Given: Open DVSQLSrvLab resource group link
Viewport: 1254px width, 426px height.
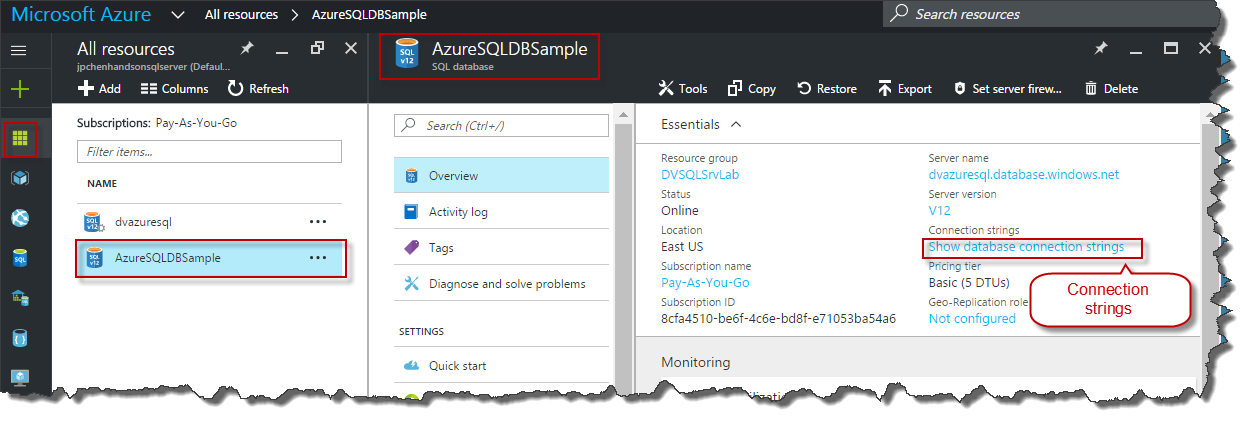Looking at the screenshot, I should pyautogui.click(x=700, y=174).
